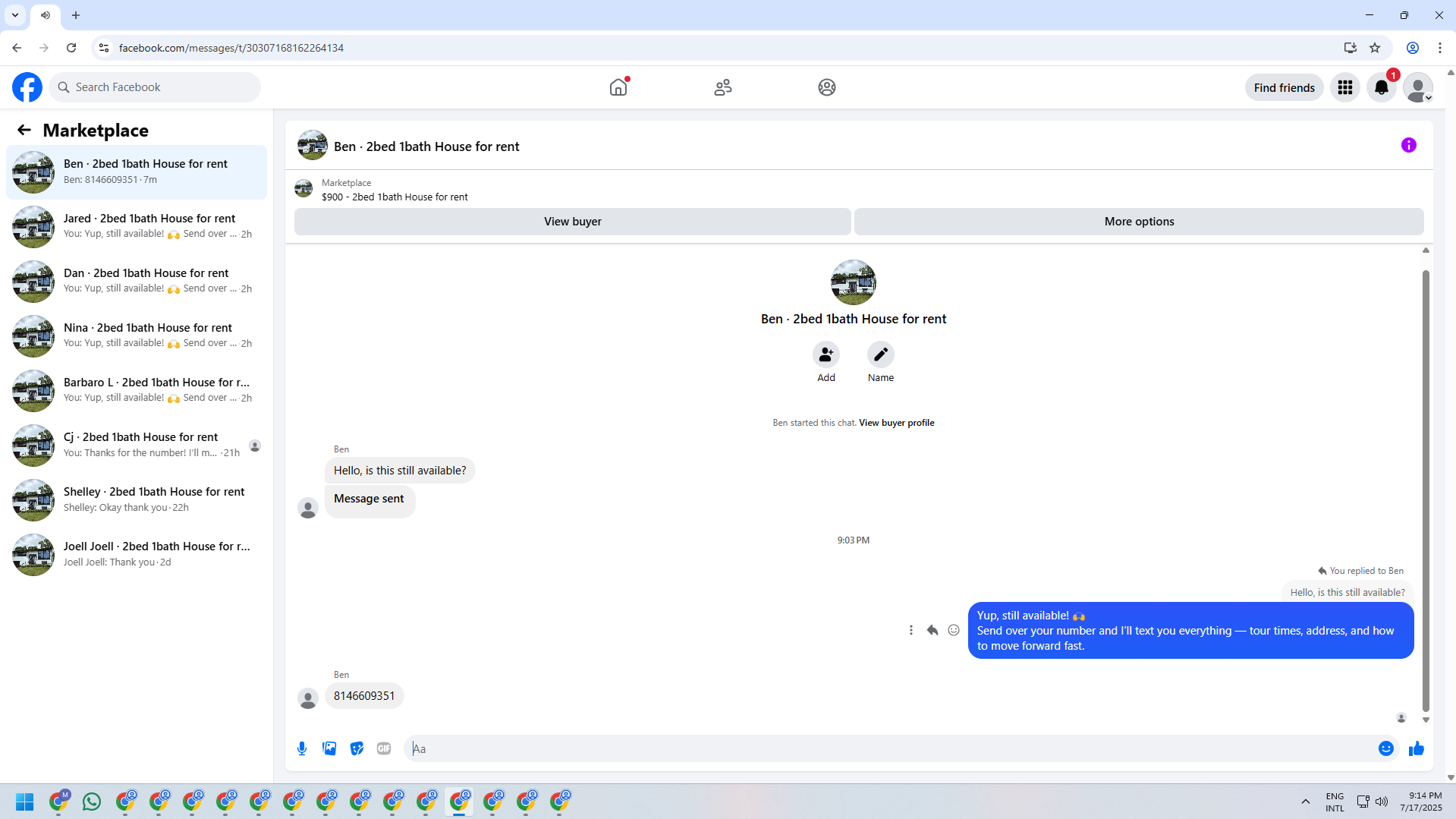Click the listing thumbnail above Ben's name

point(854,282)
